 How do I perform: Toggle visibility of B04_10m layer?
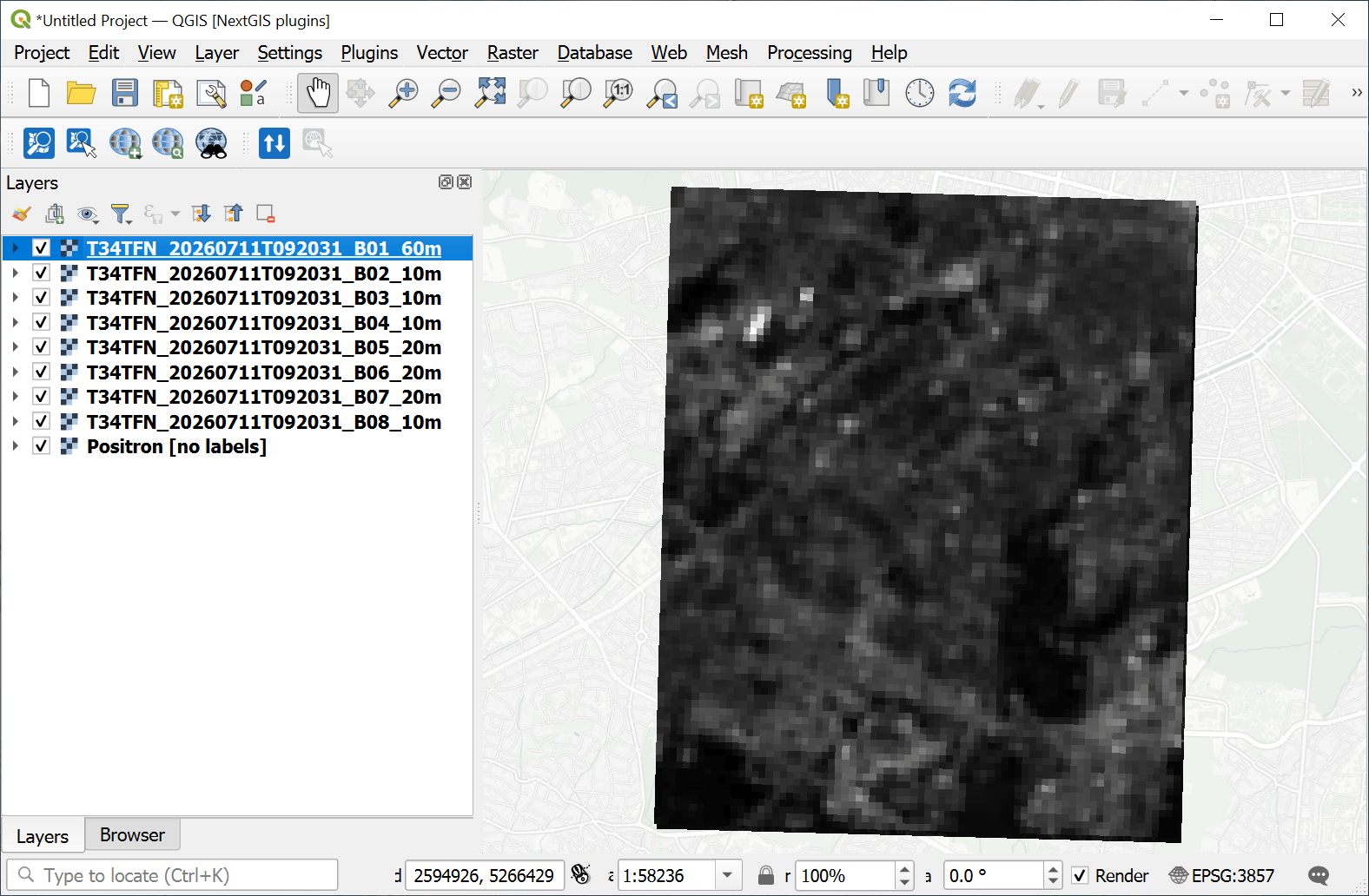point(41,322)
